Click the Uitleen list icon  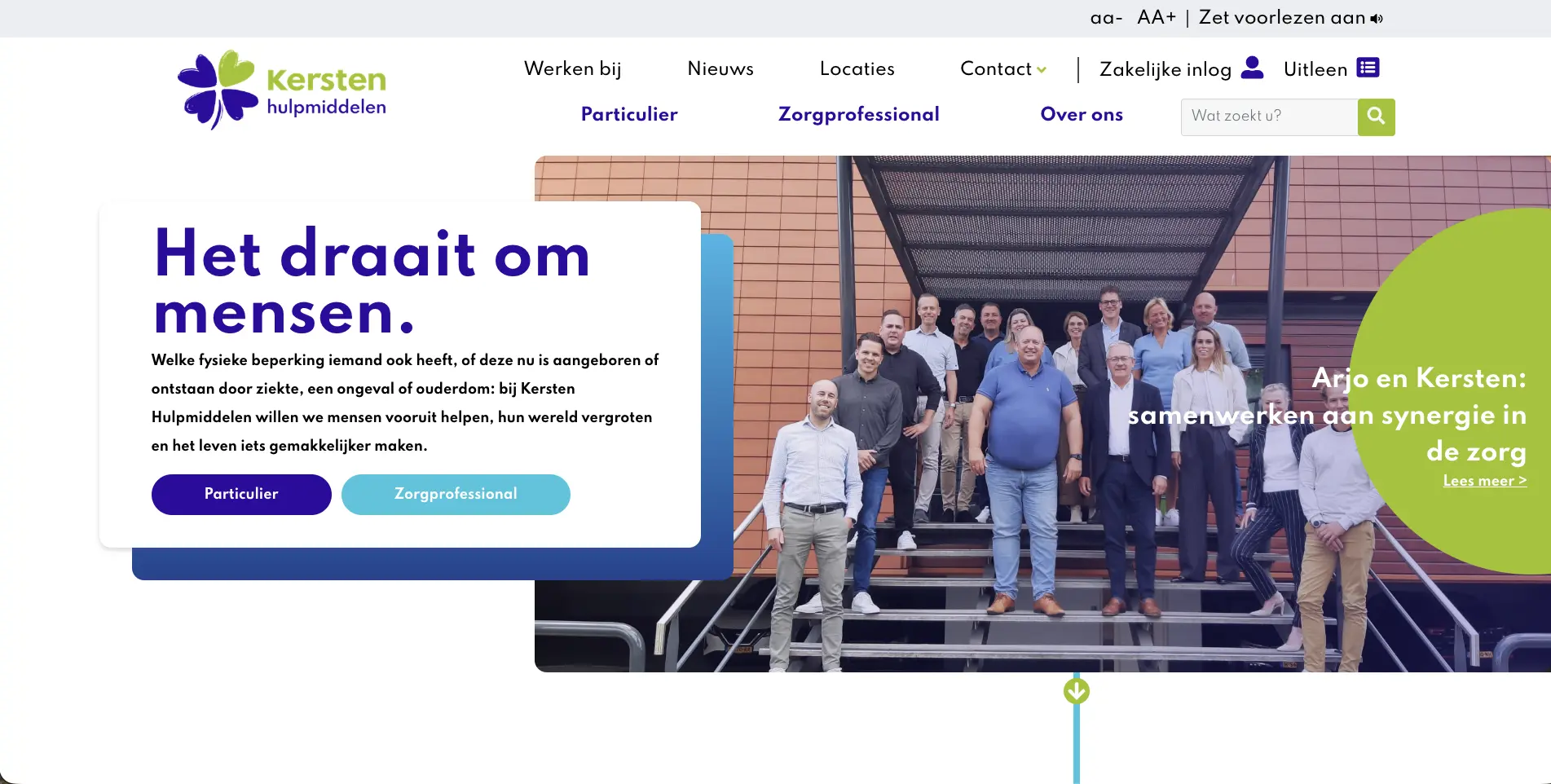(1368, 68)
